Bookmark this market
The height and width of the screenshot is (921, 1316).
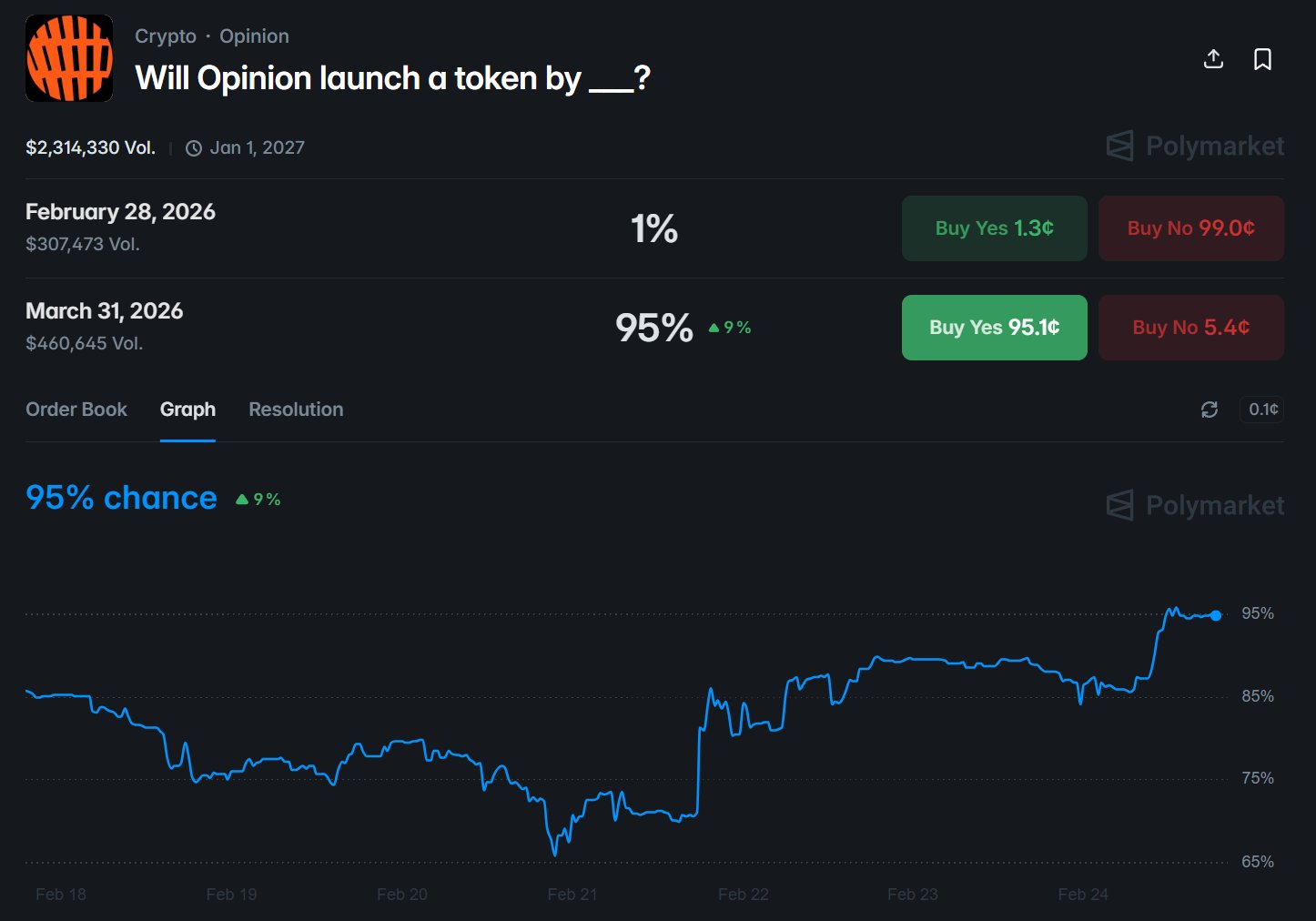(1262, 59)
